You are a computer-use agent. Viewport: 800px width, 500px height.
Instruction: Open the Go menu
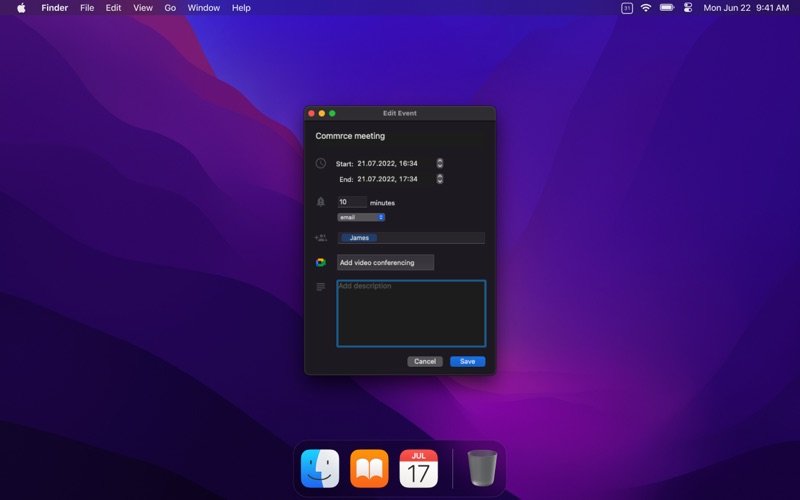coord(170,8)
